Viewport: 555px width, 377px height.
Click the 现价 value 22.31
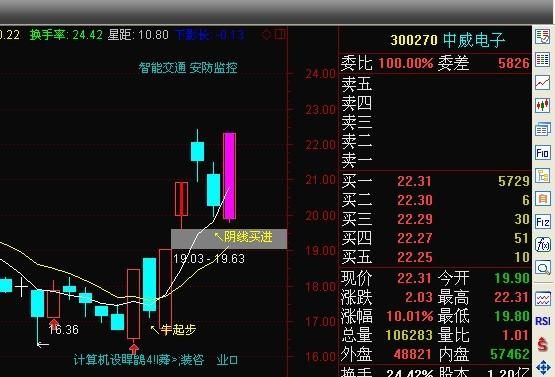point(414,278)
